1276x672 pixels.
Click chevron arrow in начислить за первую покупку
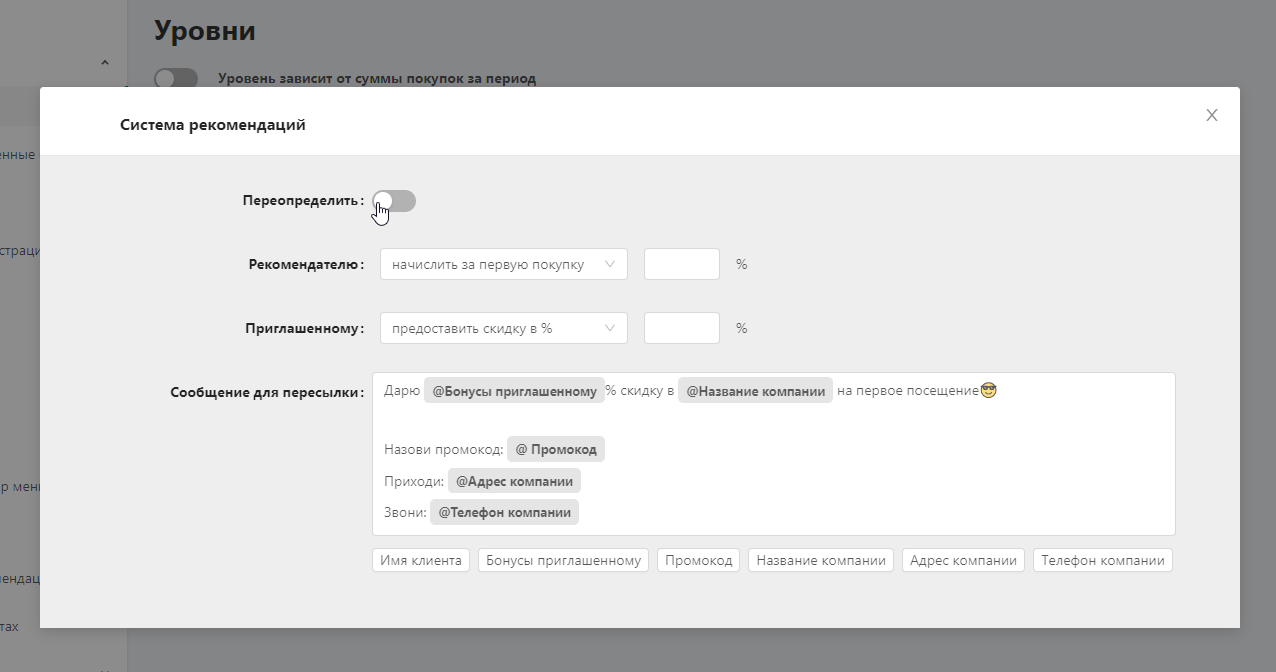[610, 265]
